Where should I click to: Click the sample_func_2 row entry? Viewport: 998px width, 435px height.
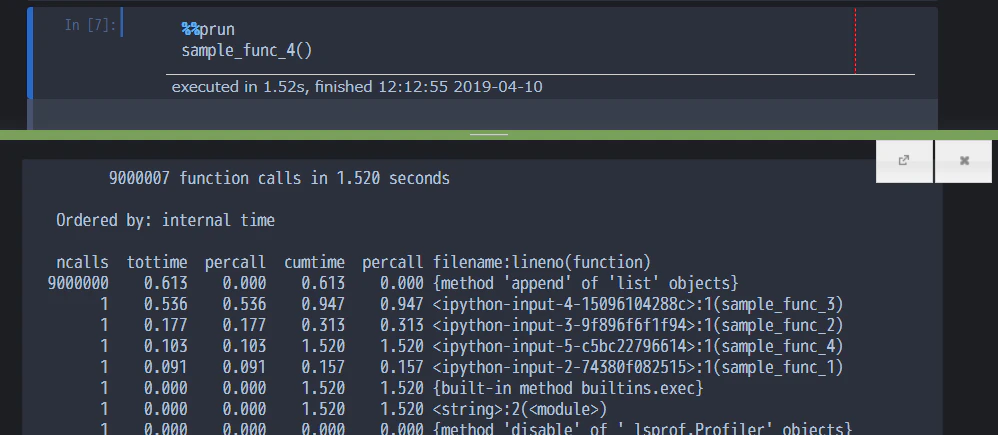click(x=638, y=325)
